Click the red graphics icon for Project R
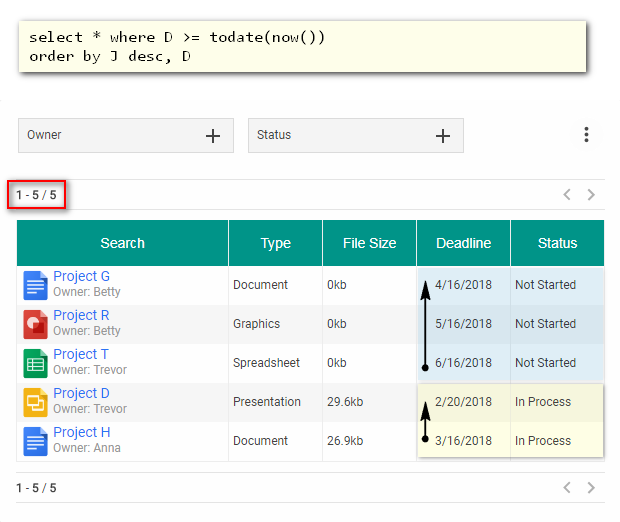 coord(36,324)
